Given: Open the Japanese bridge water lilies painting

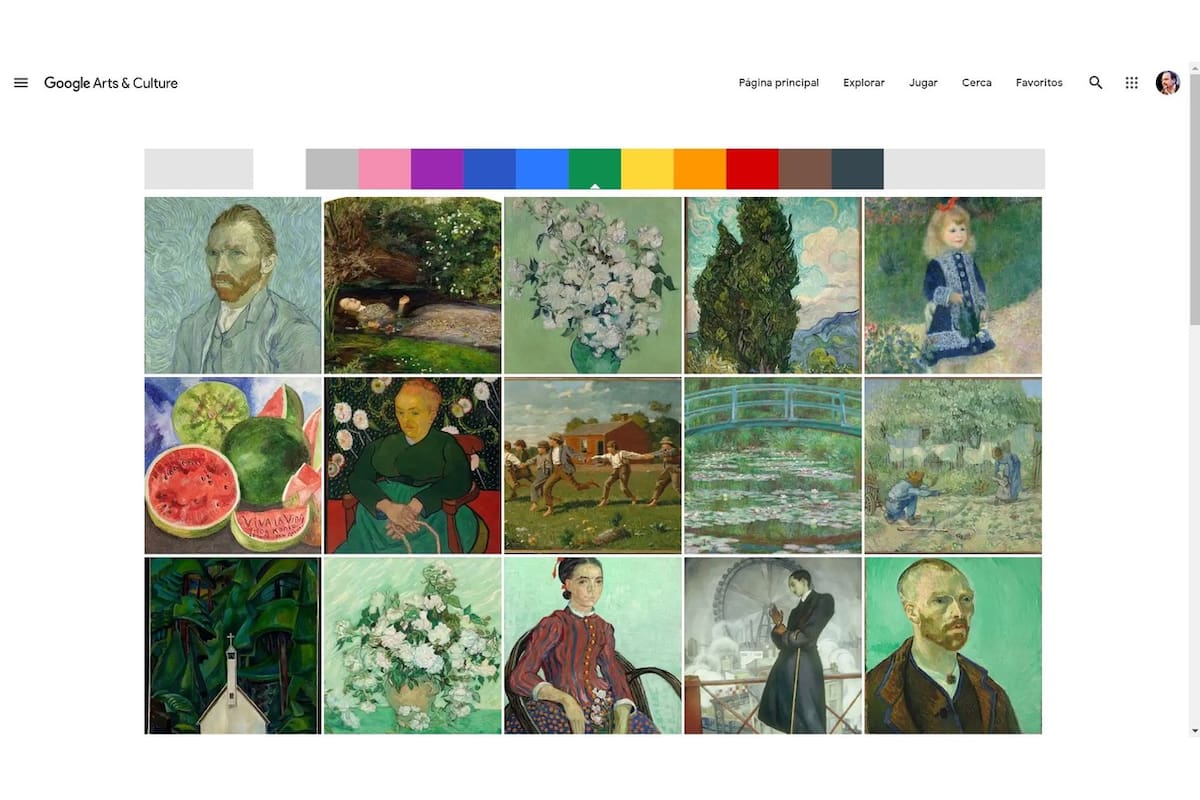Looking at the screenshot, I should click(773, 465).
